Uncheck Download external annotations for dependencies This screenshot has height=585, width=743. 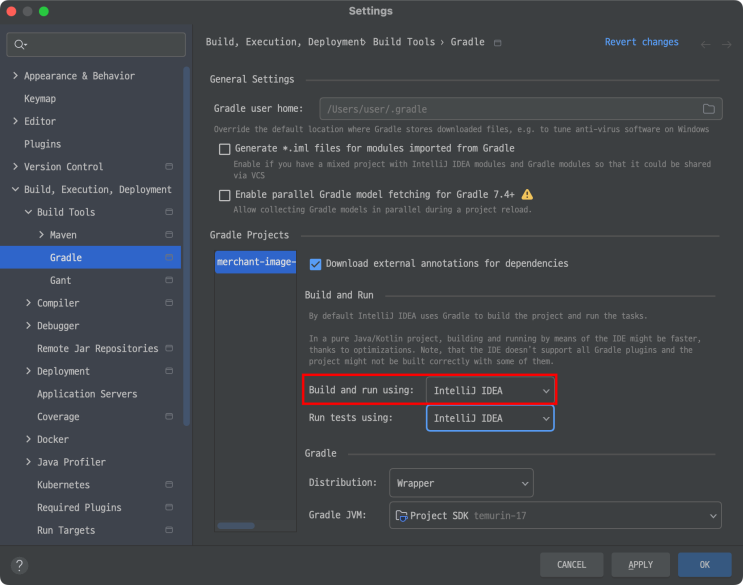(x=315, y=264)
